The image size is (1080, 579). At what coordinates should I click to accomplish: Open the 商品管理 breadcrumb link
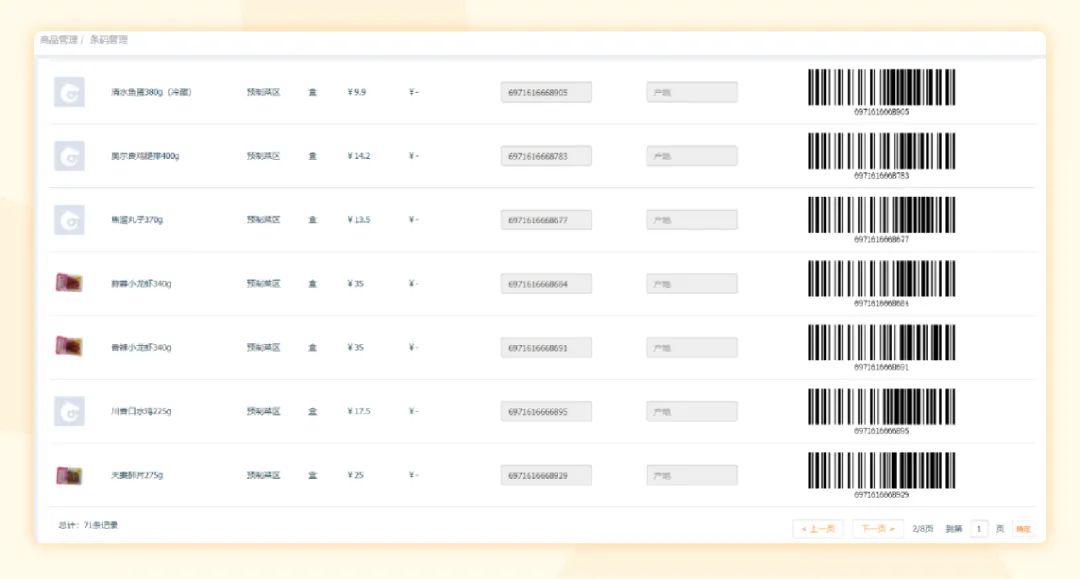coord(59,40)
